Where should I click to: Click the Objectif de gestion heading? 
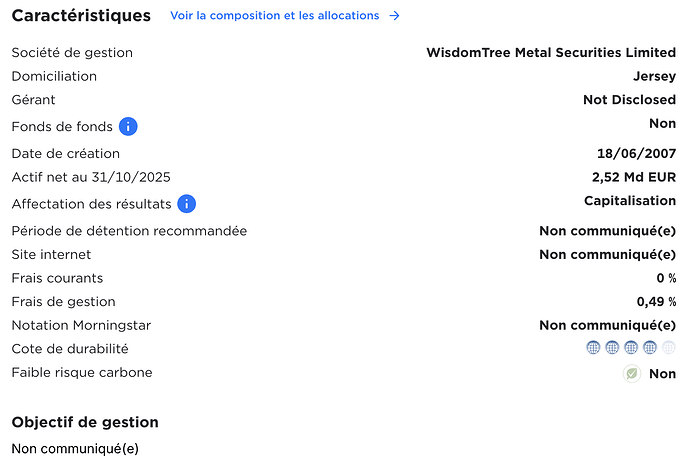[85, 422]
